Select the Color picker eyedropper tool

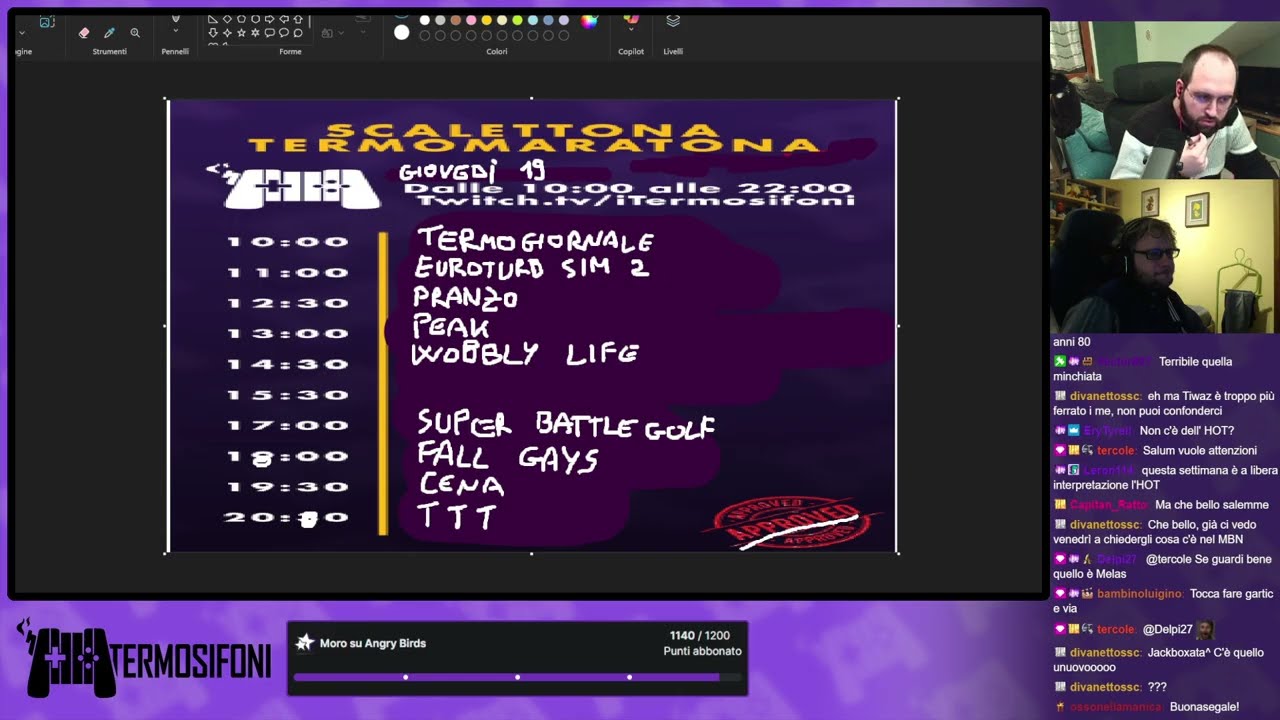pos(109,33)
